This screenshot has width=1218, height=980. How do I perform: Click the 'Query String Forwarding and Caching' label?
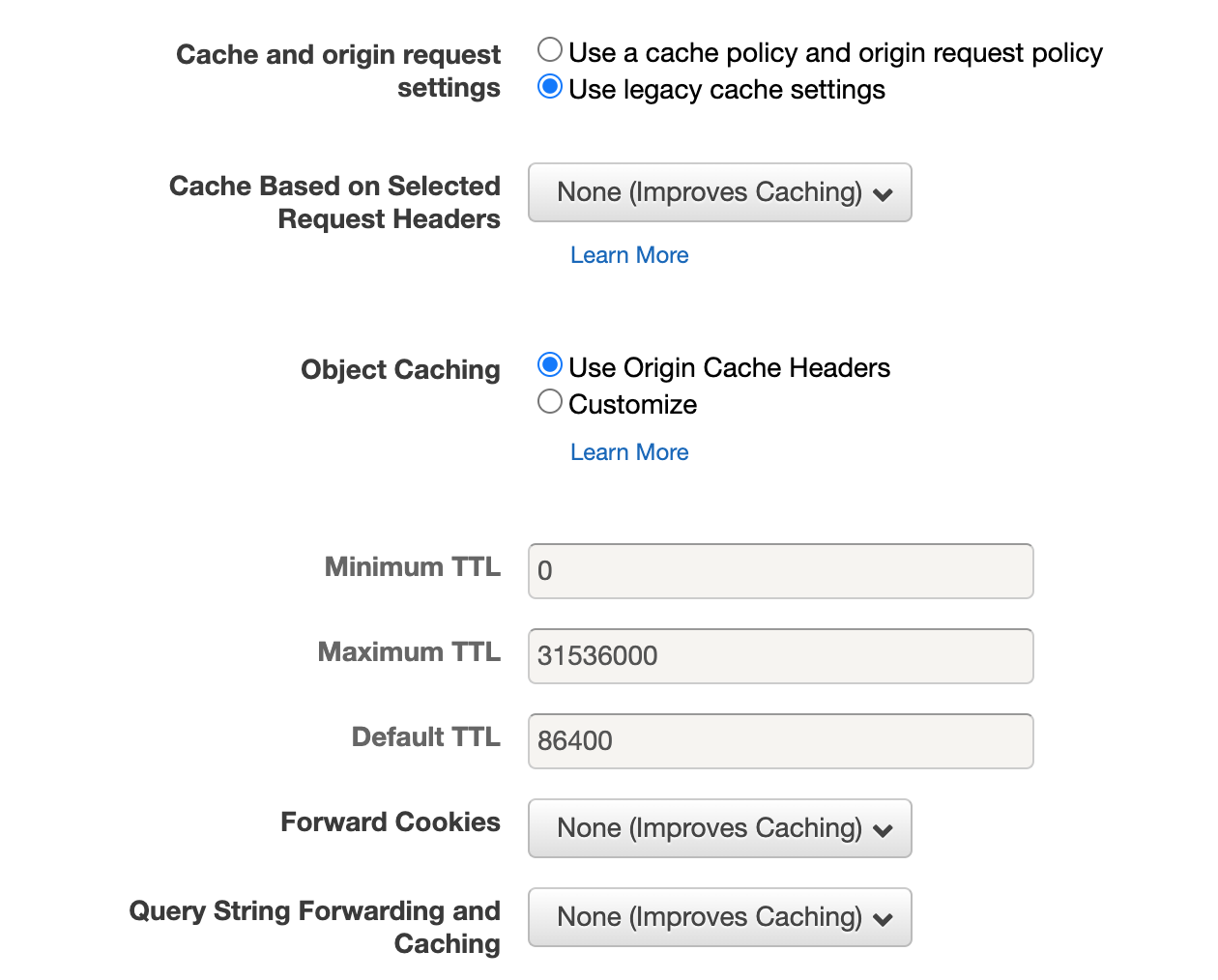pos(315,927)
